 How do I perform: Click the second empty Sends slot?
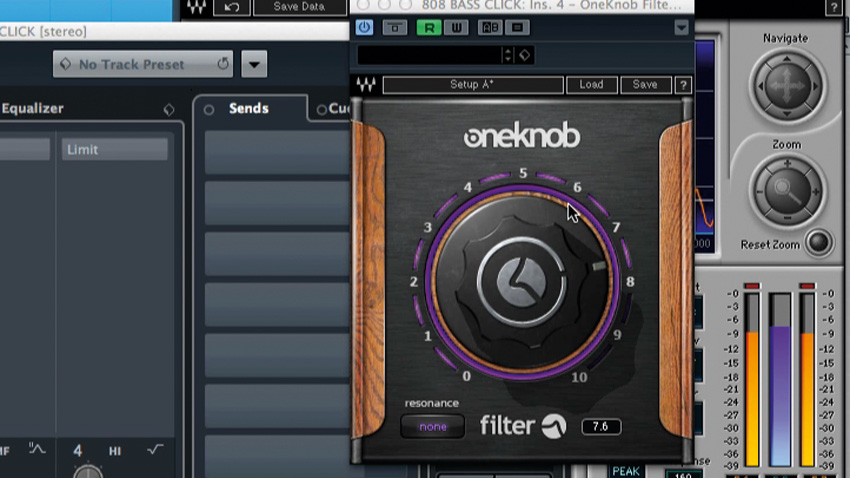(277, 203)
